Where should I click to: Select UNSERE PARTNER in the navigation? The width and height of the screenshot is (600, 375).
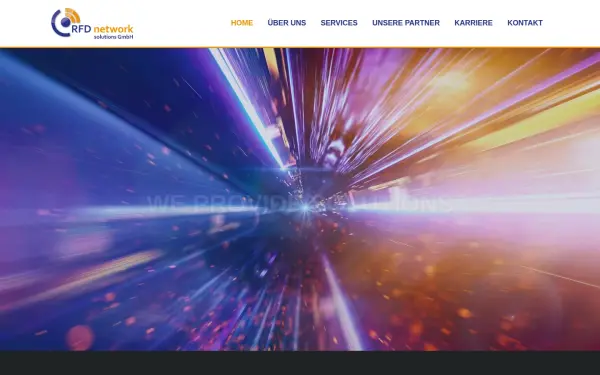(406, 23)
